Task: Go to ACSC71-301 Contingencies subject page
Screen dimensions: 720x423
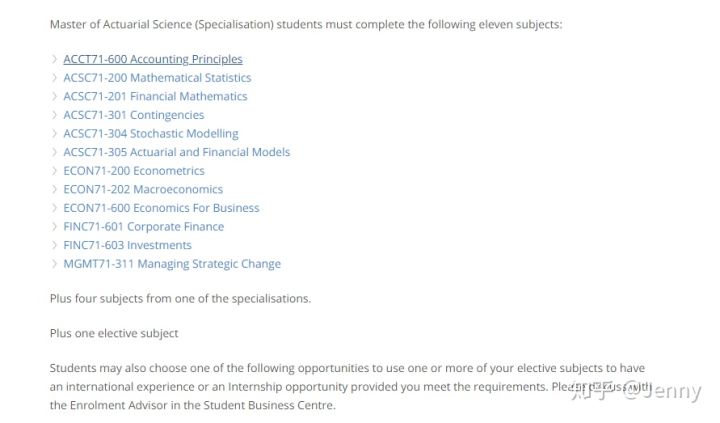Action: pyautogui.click(x=134, y=115)
